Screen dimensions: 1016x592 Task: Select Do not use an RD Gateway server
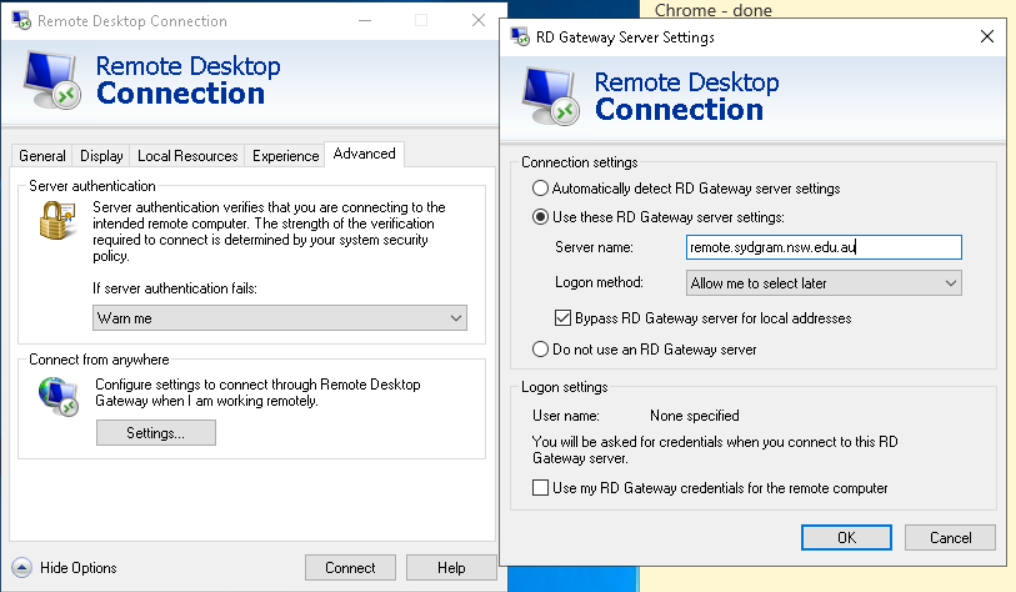[x=541, y=350]
